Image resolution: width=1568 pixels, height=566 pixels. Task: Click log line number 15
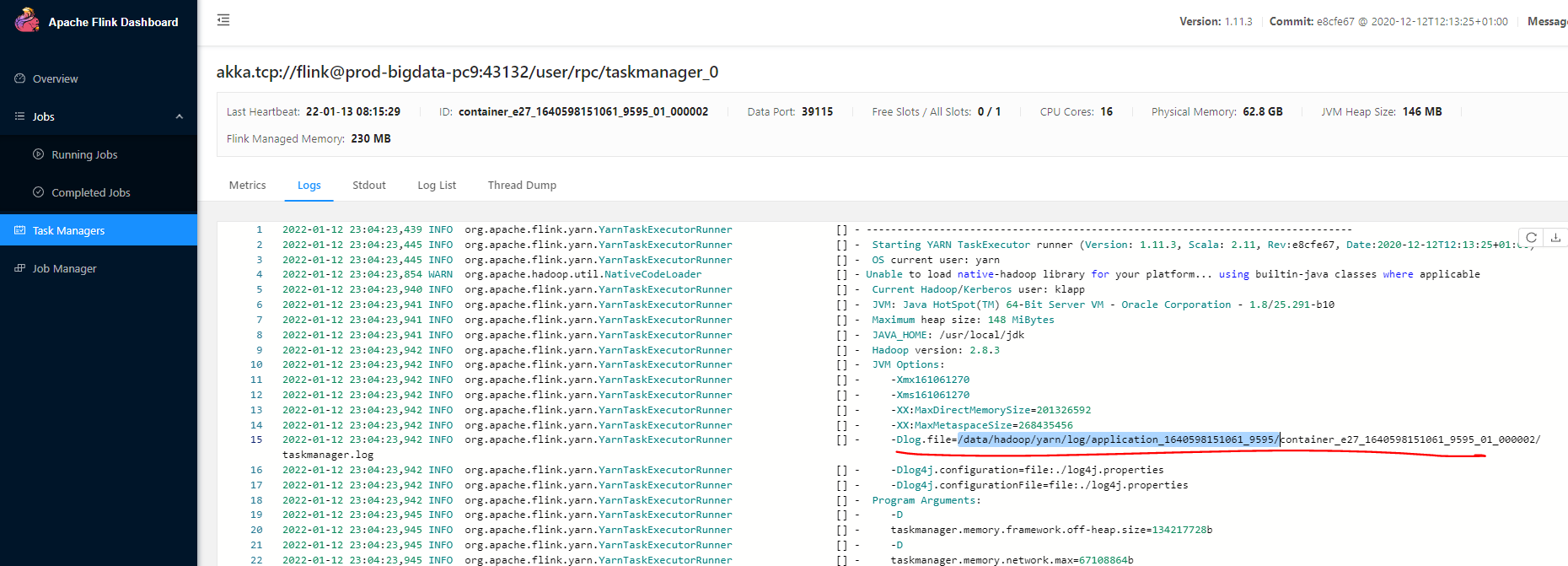pyautogui.click(x=256, y=439)
